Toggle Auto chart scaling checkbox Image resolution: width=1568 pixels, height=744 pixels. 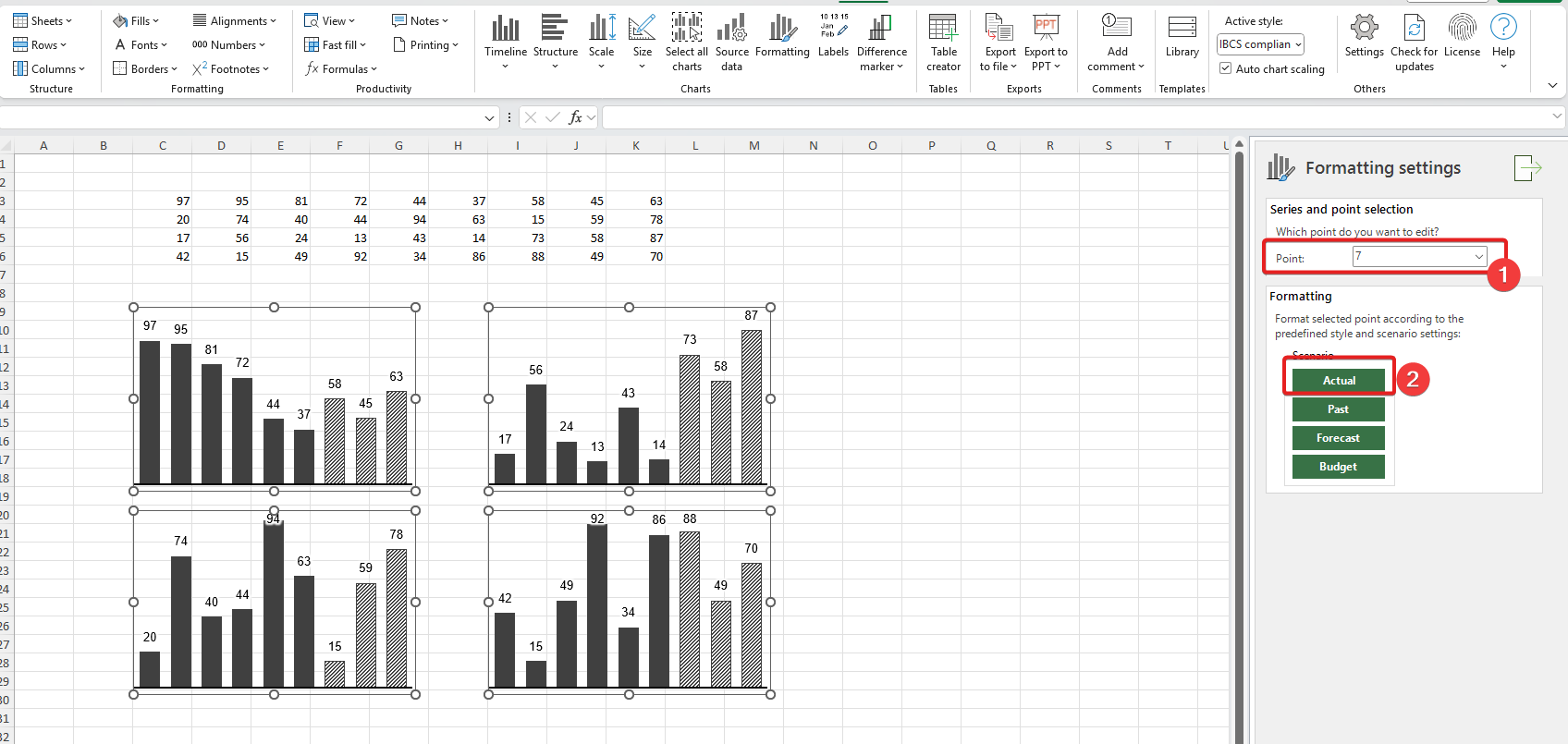tap(1226, 68)
